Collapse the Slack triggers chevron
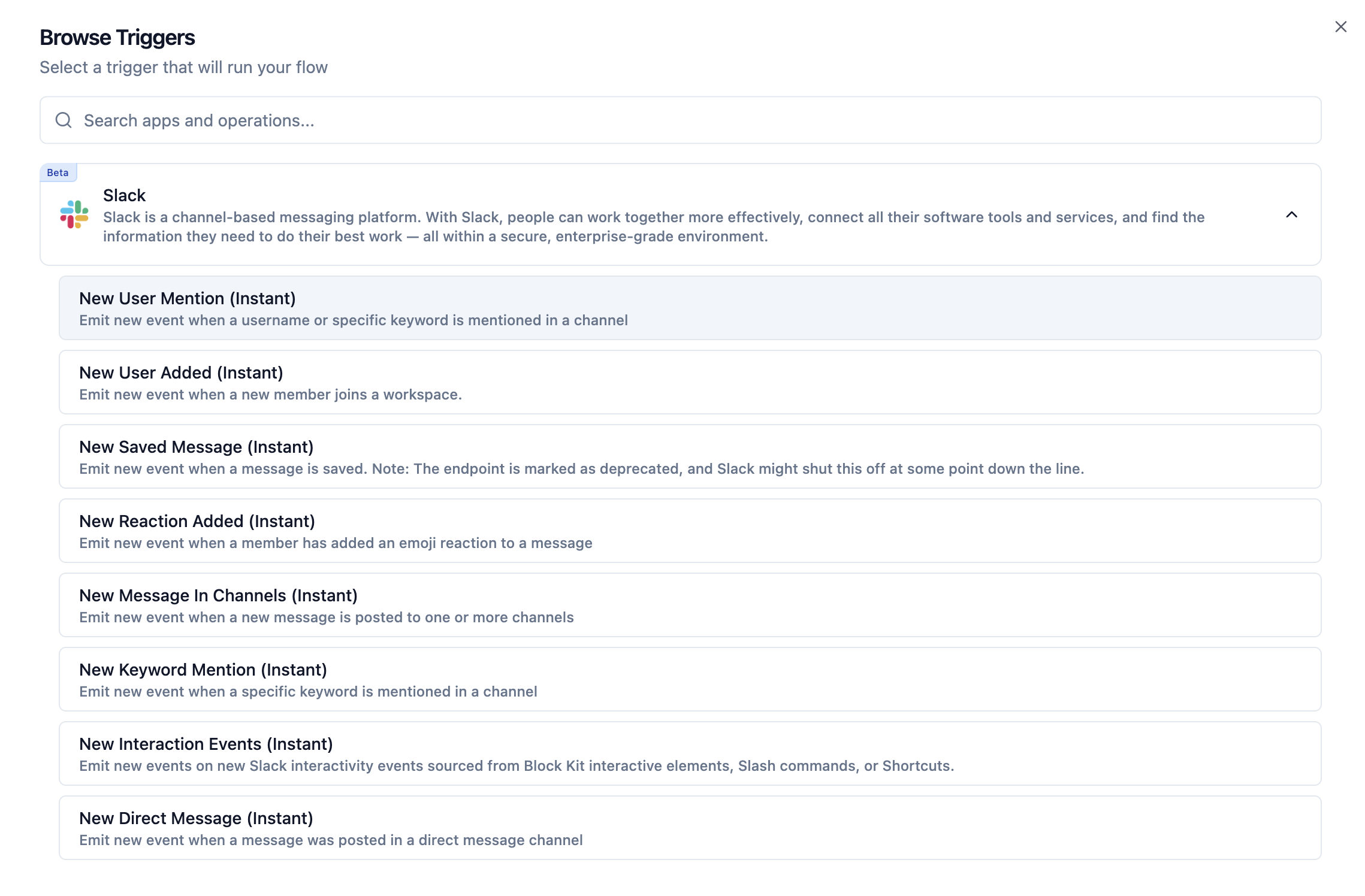1365x896 pixels. (1291, 214)
